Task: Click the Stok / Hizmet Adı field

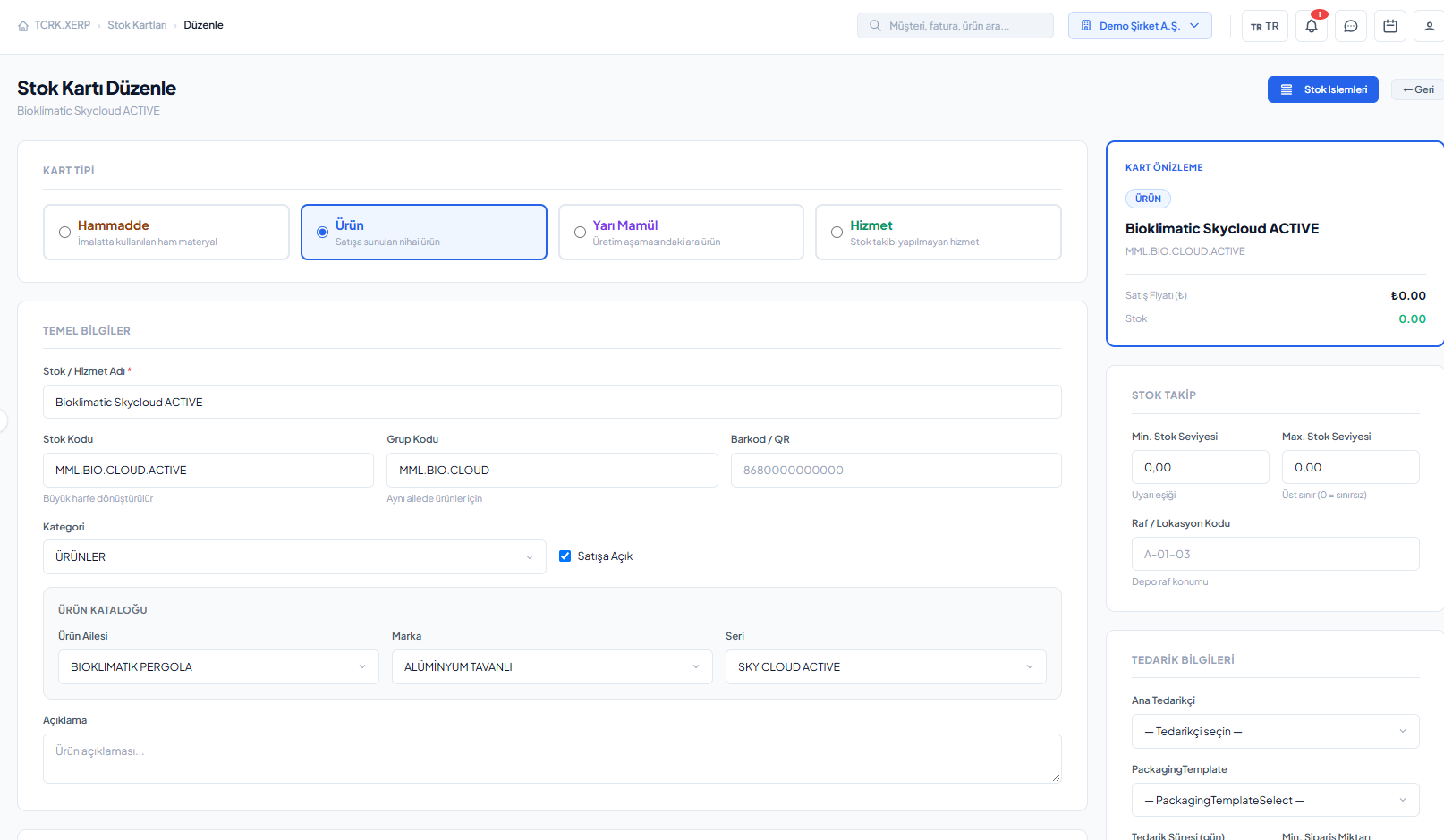Action: click(552, 402)
